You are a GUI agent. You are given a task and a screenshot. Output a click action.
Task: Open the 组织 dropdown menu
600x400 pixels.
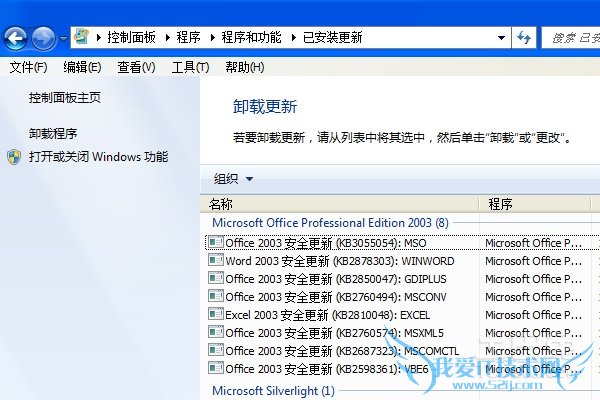tap(233, 179)
